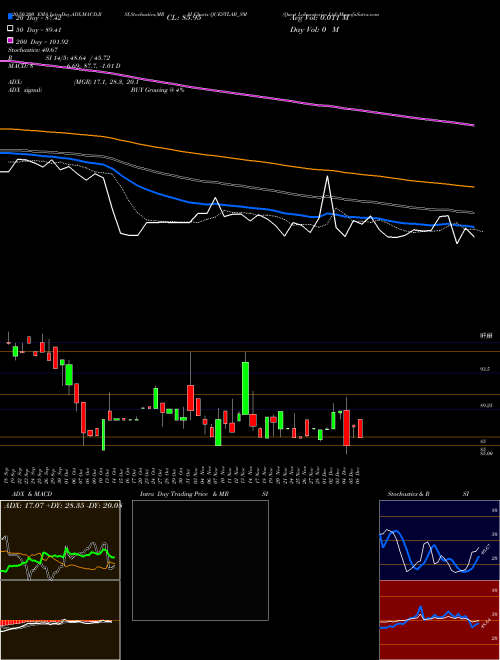
Task: Click the ADX (MGR) 17.1, 28.3, 20.1 values
Action: point(106,82)
